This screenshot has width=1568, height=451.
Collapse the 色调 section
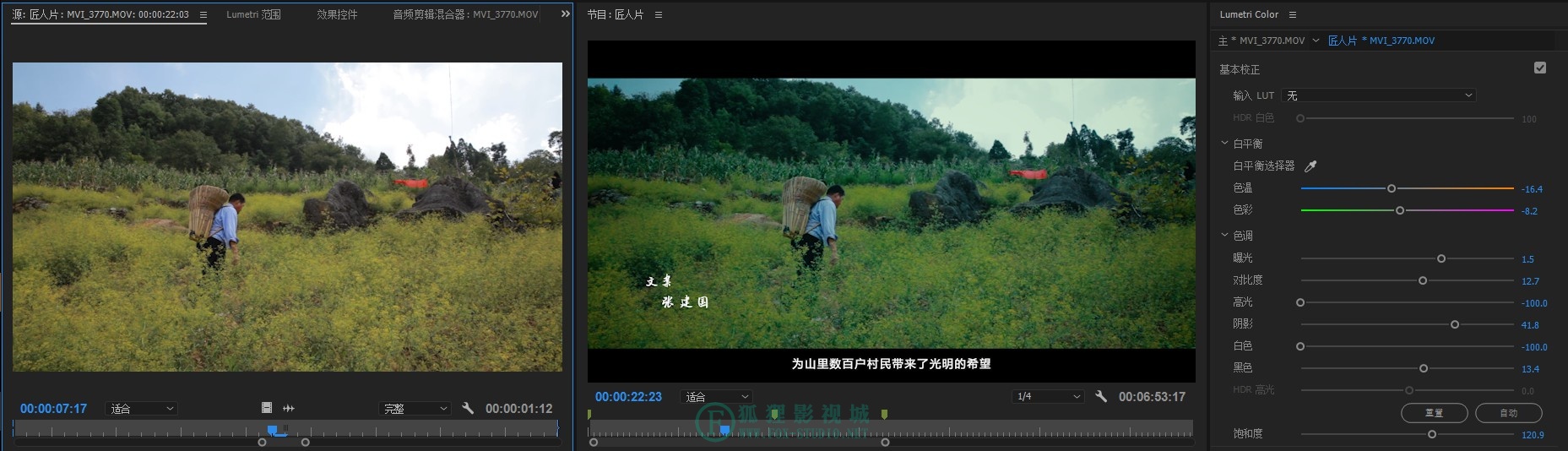click(x=1224, y=236)
